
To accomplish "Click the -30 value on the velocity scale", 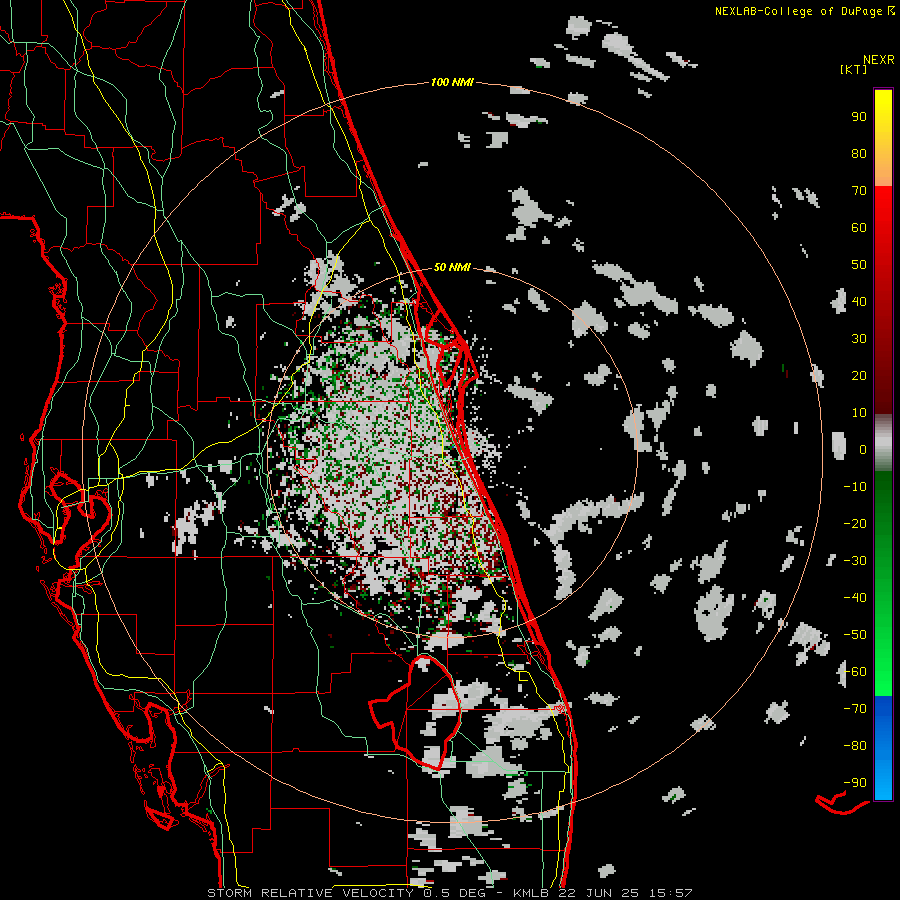I will click(x=855, y=561).
